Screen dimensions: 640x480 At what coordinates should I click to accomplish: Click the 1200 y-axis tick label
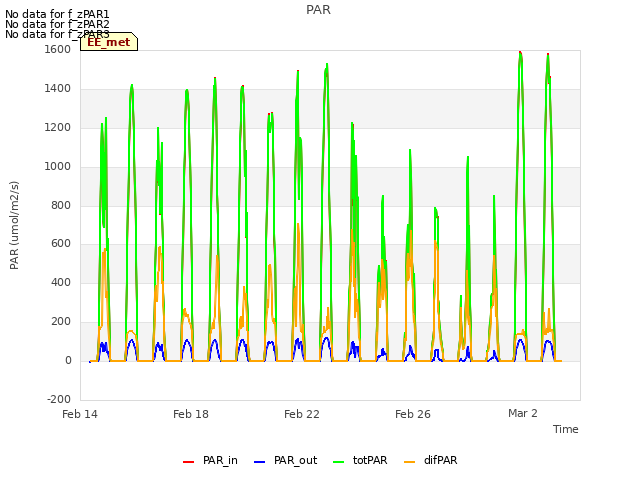(x=58, y=128)
